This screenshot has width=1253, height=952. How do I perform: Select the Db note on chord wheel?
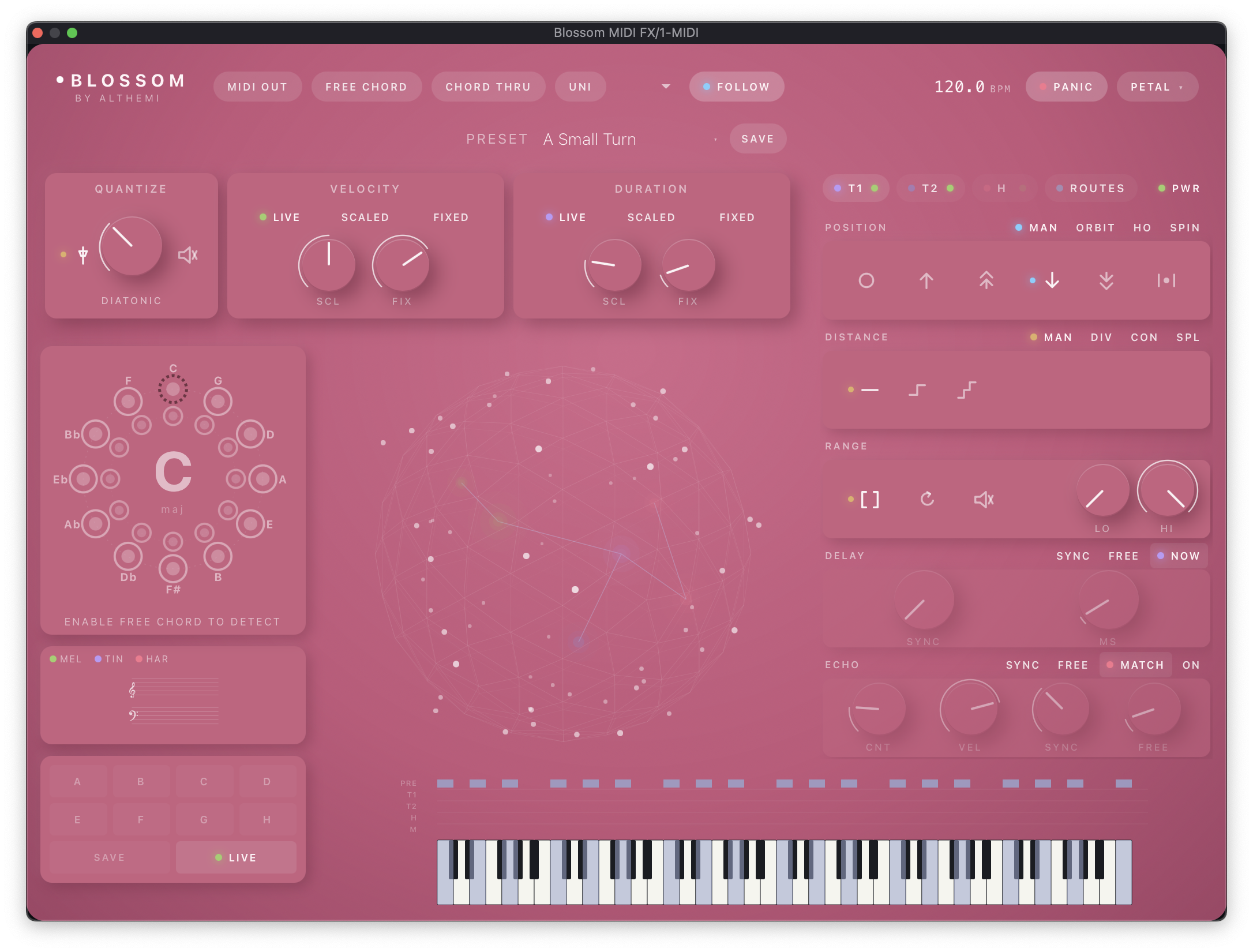click(128, 556)
